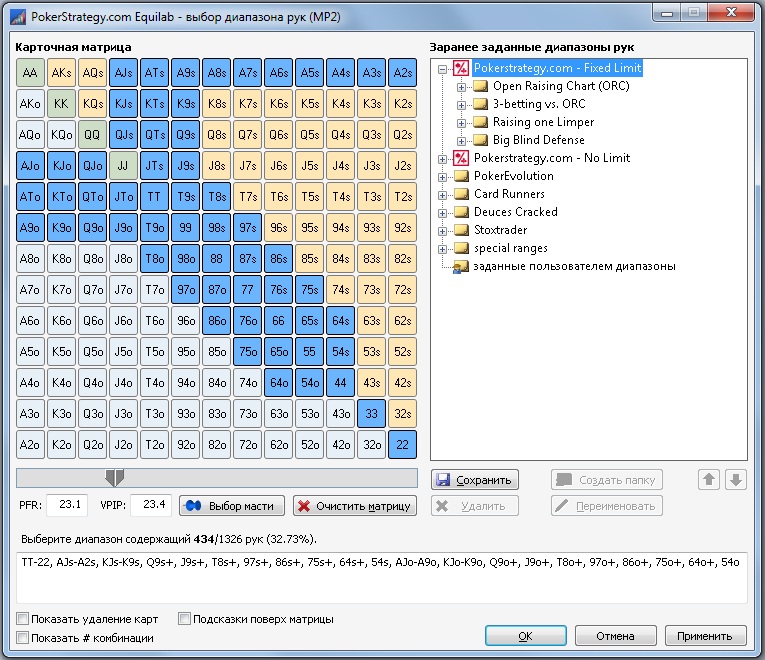Toggle the A2s hand cell

click(x=403, y=73)
